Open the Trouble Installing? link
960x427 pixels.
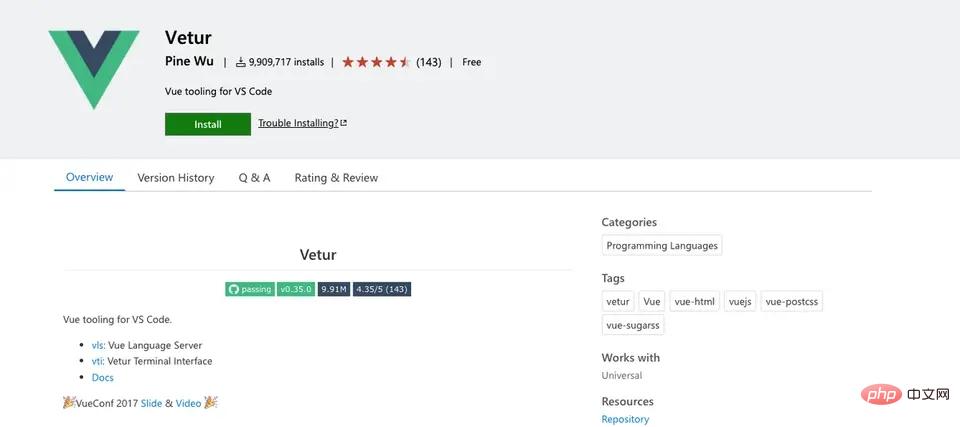click(x=302, y=123)
